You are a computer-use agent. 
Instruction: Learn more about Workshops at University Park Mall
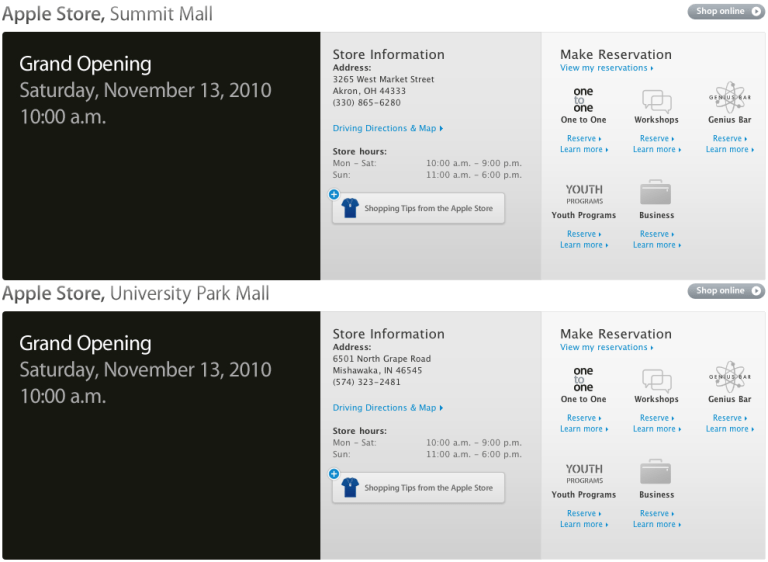(657, 428)
